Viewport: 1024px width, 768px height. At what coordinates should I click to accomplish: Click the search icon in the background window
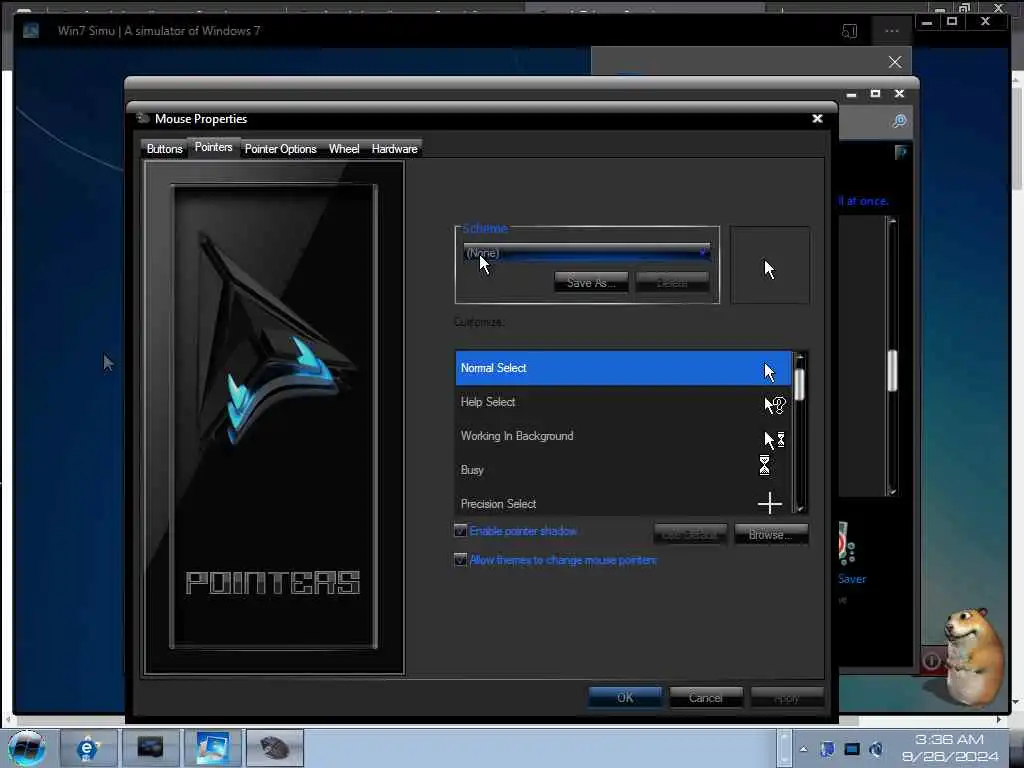[x=899, y=121]
